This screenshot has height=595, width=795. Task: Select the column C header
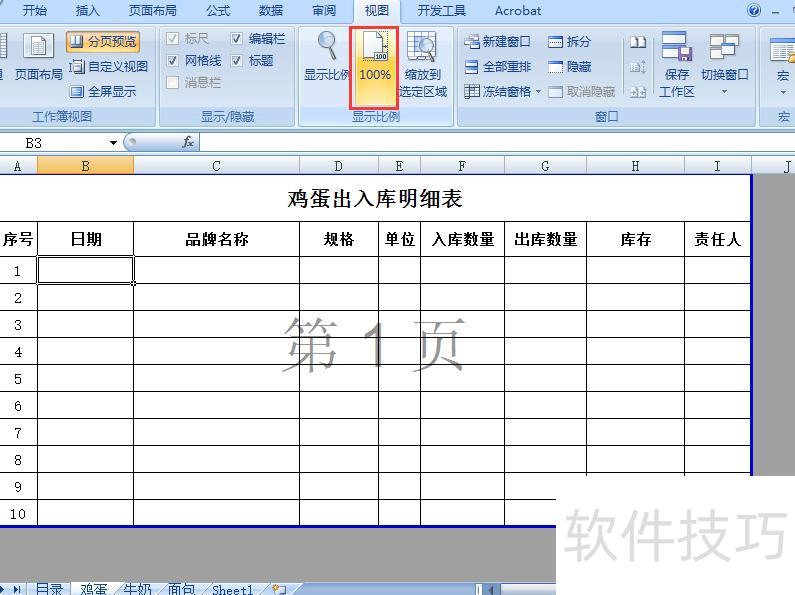pos(216,166)
